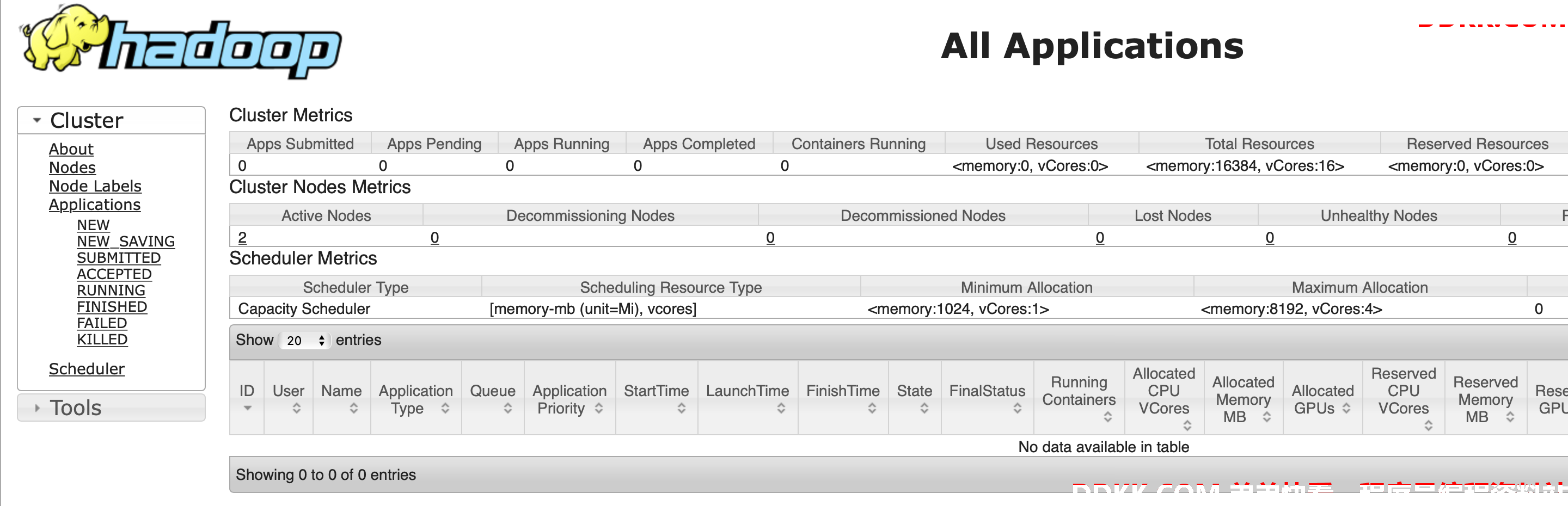
Task: Filter applications by RUNNING state
Action: click(x=111, y=290)
